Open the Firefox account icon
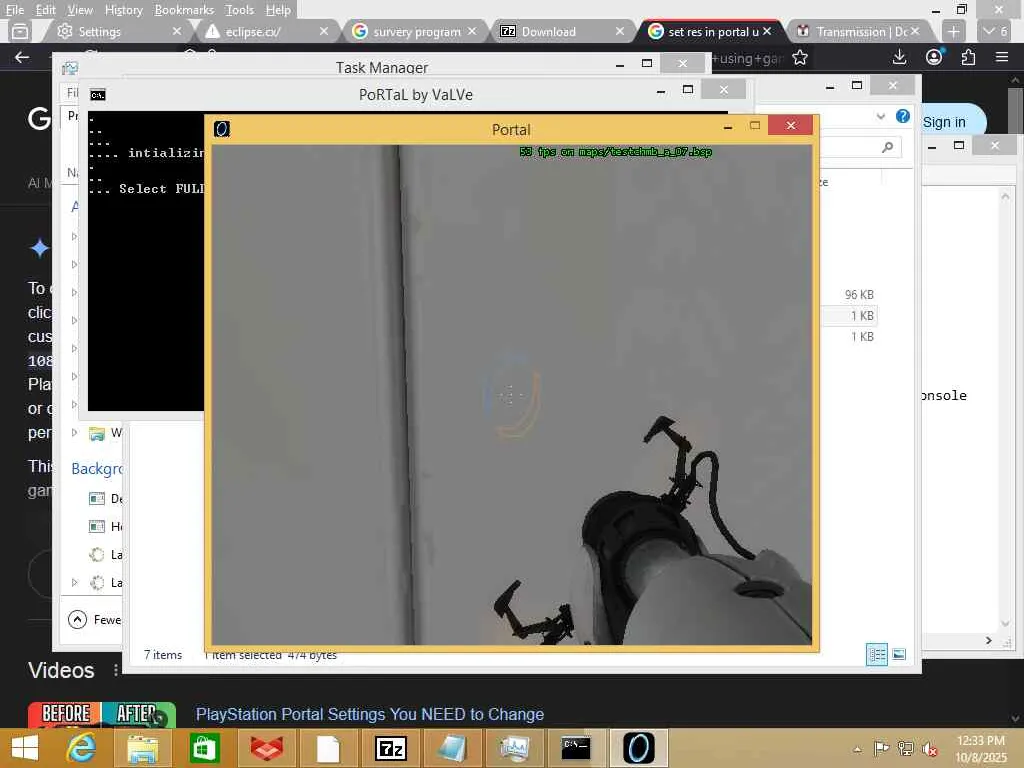The height and width of the screenshot is (768, 1024). click(x=935, y=57)
